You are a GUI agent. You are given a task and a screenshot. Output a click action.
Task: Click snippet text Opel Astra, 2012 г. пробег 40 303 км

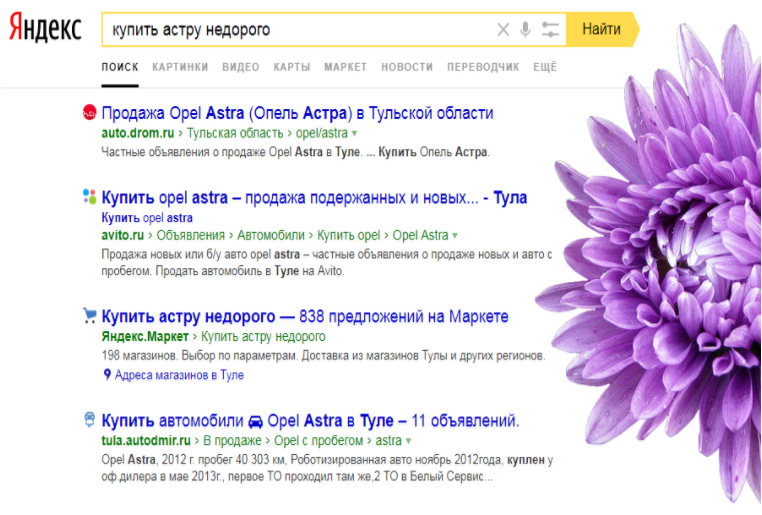194,460
